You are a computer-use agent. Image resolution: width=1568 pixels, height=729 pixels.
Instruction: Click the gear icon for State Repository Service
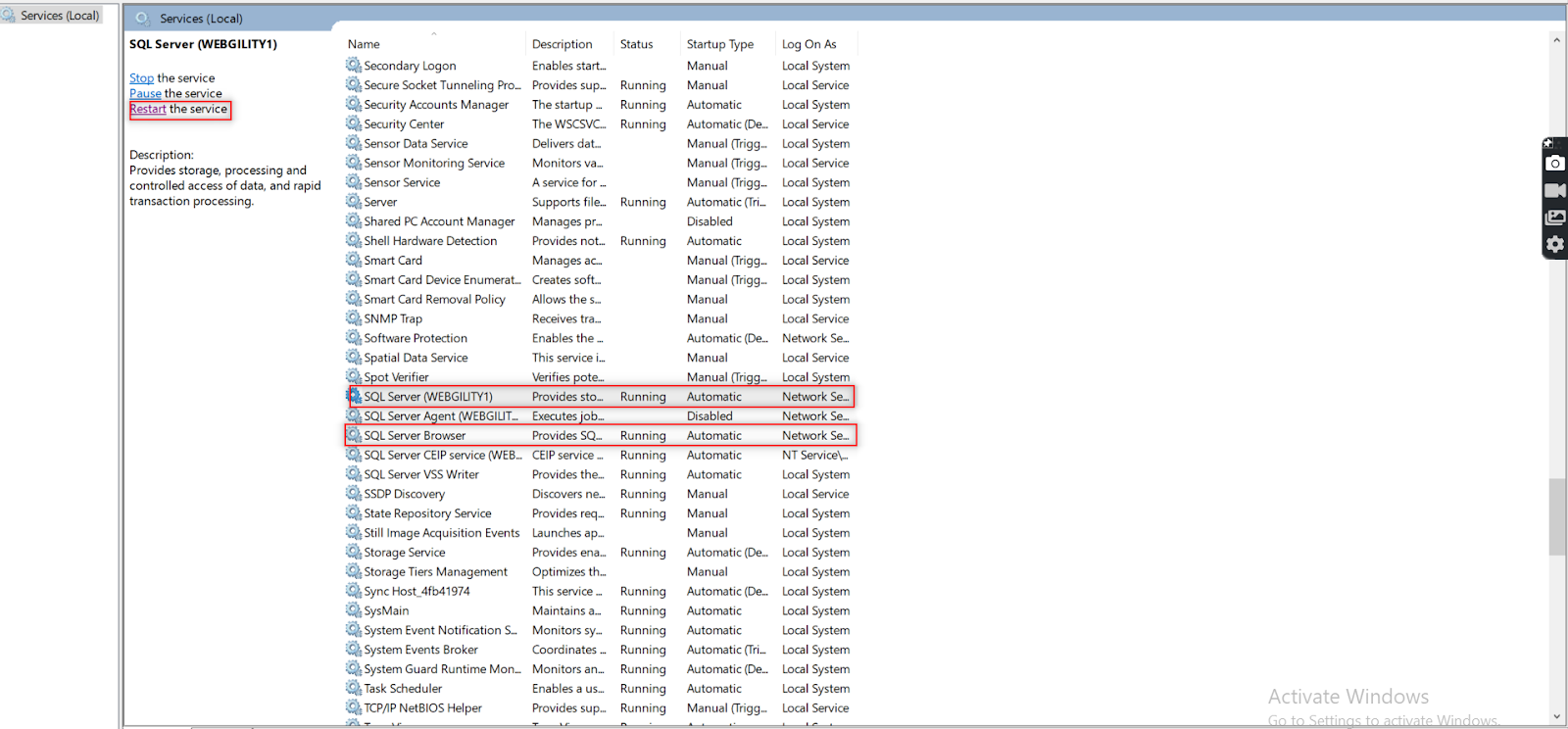coord(354,512)
